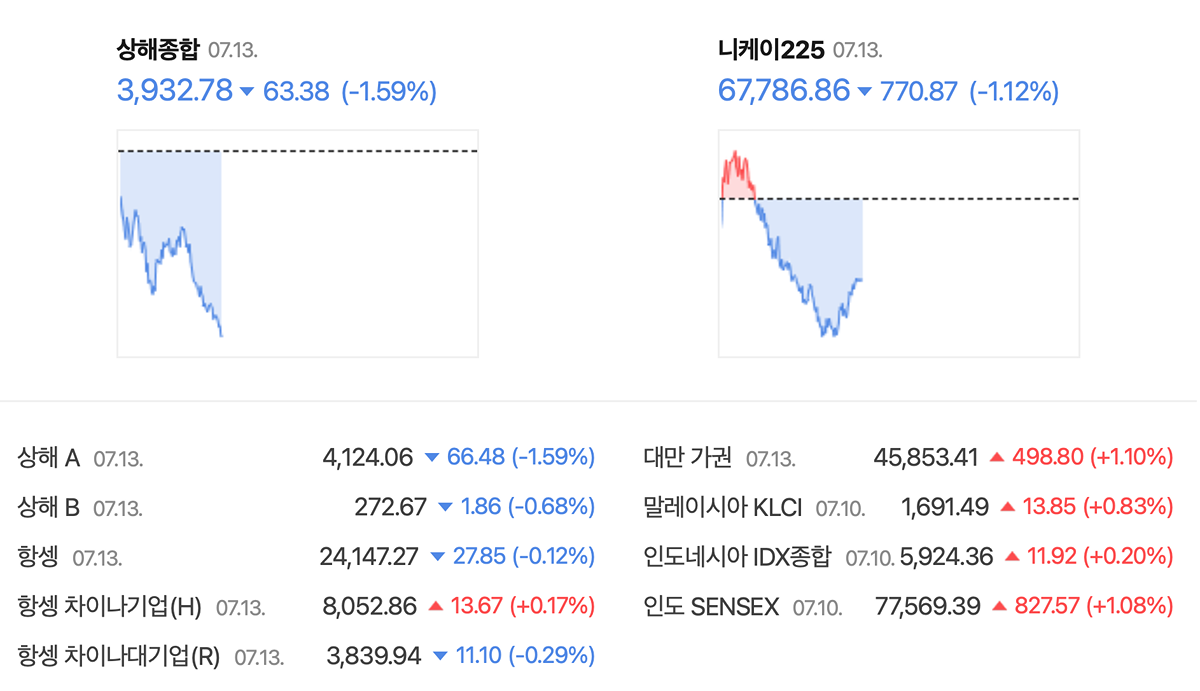Click the 니케이225 intraday chart
The height and width of the screenshot is (691, 1200).
(x=899, y=243)
